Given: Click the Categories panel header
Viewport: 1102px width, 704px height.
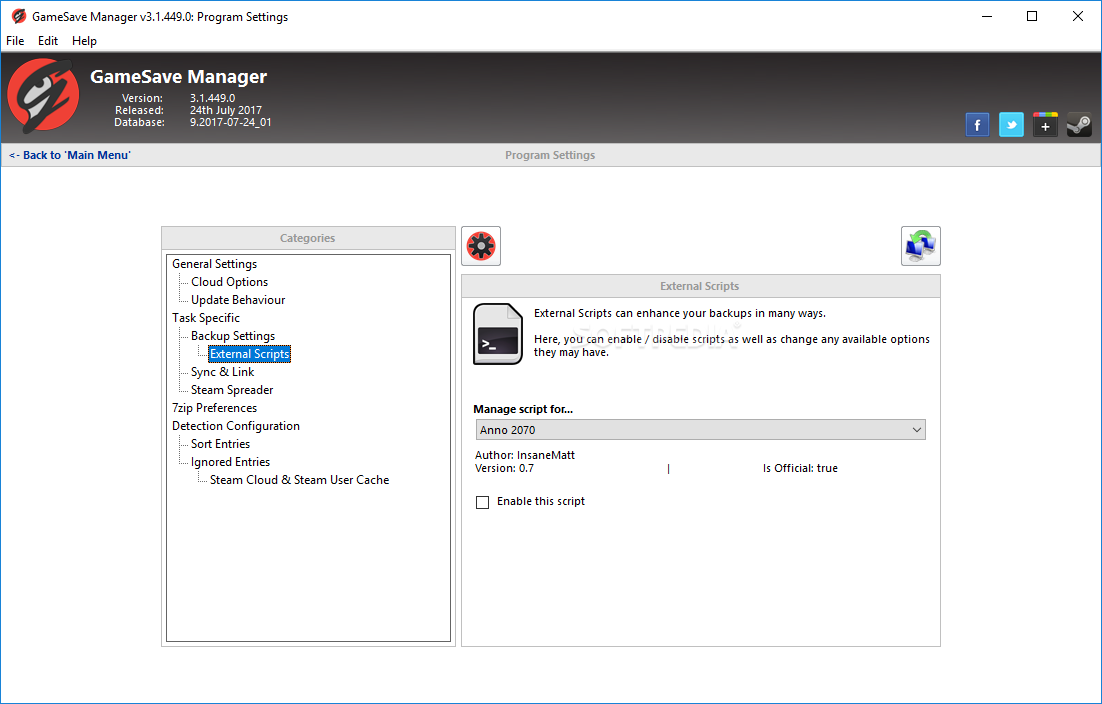Looking at the screenshot, I should [x=308, y=238].
